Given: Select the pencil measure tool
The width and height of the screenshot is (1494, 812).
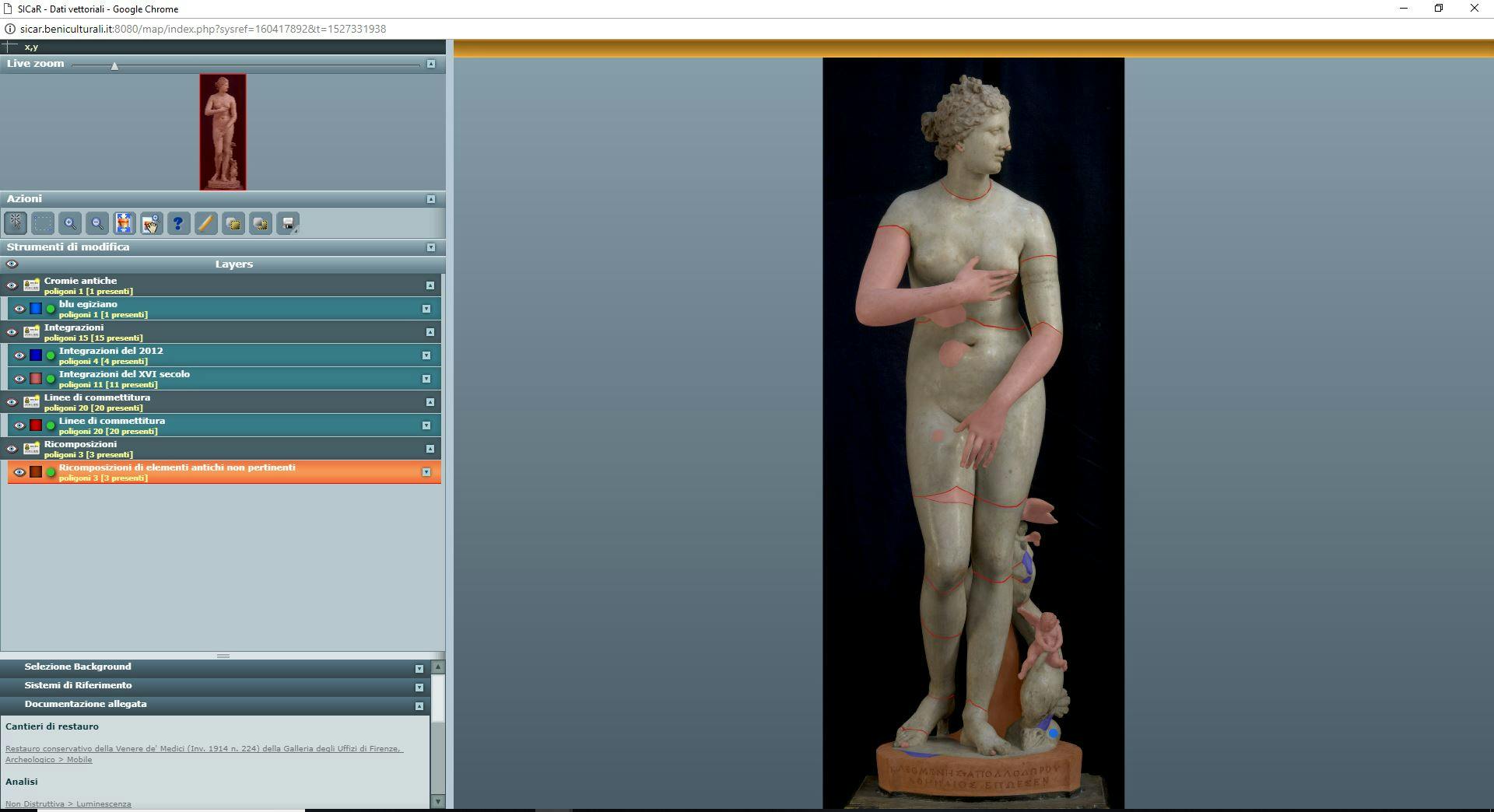Looking at the screenshot, I should pyautogui.click(x=205, y=224).
